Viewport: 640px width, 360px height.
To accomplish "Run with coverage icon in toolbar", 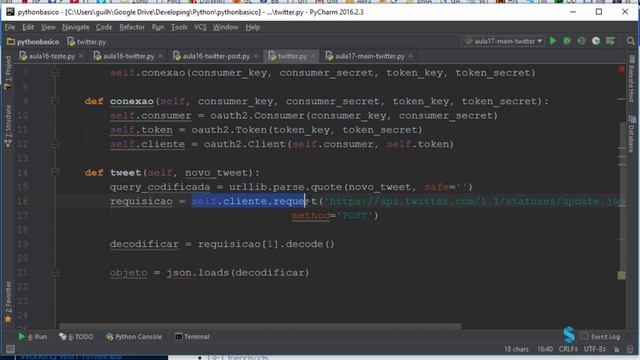I will click(x=581, y=41).
